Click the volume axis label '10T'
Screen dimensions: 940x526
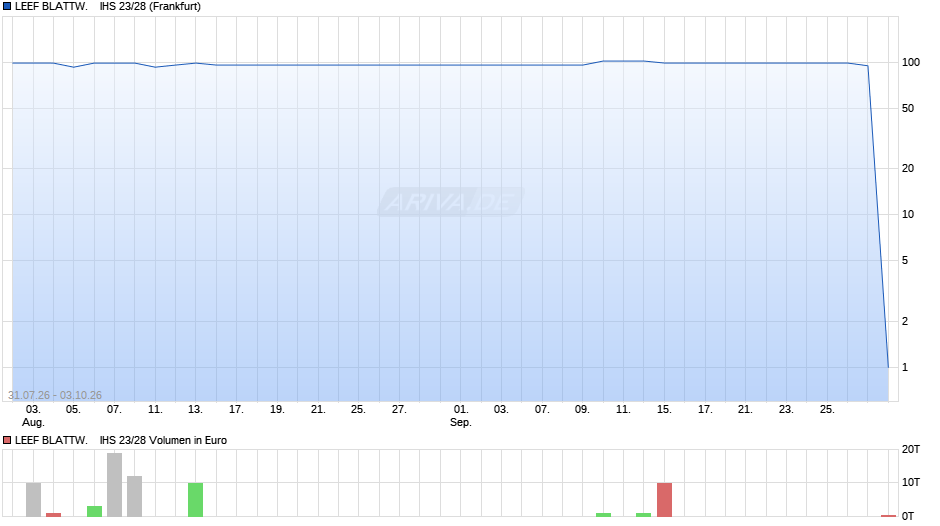911,482
